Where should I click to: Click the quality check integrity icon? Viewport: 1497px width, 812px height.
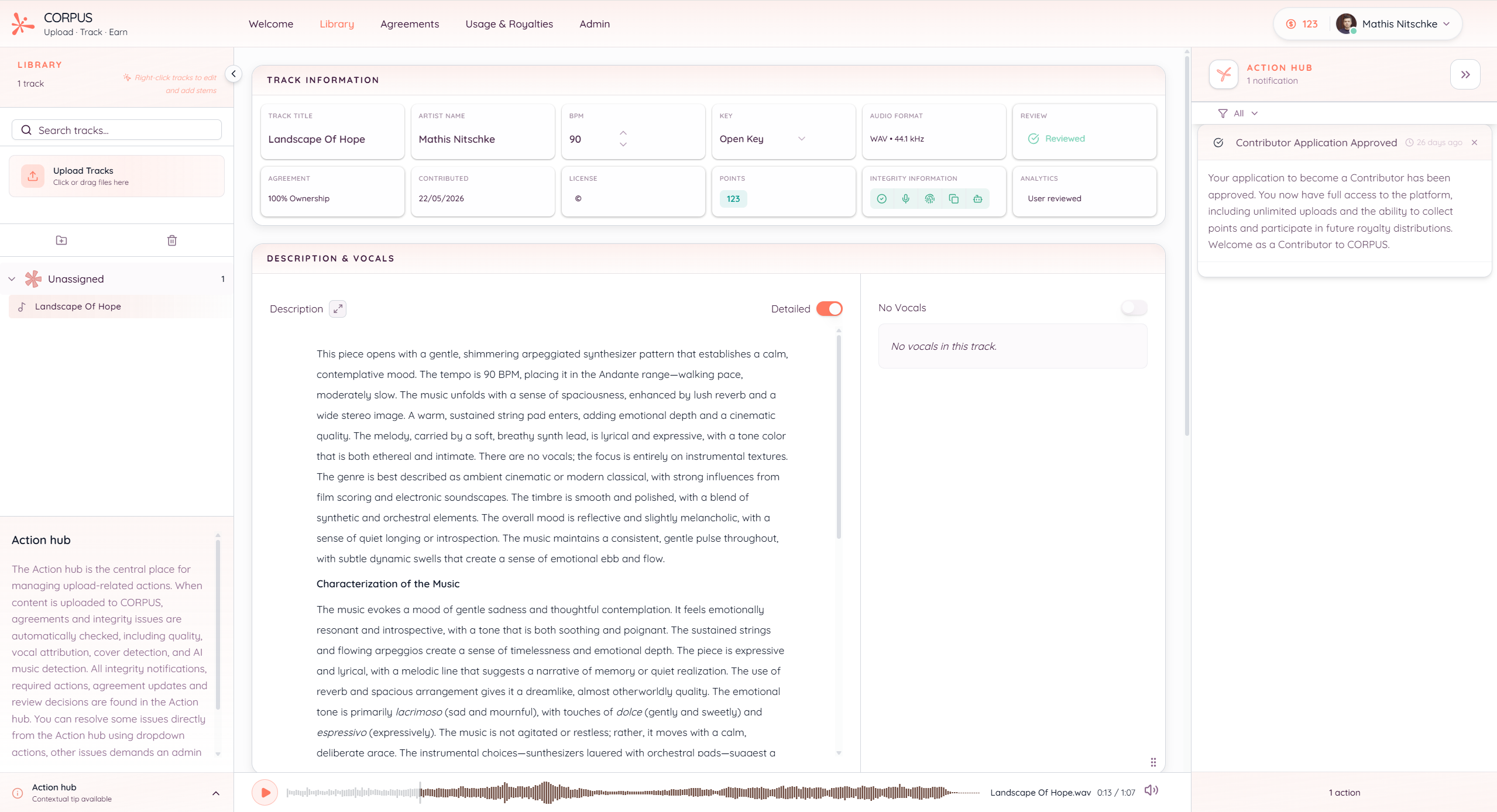pos(882,199)
